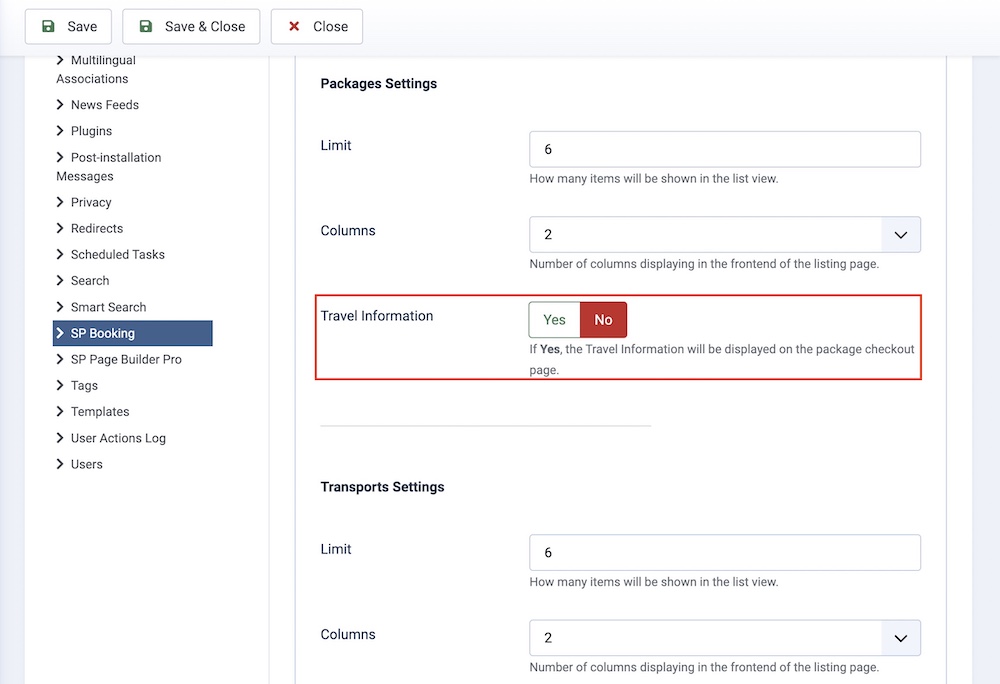
Task: Click the chevron beside Smart Search
Action: pos(61,307)
